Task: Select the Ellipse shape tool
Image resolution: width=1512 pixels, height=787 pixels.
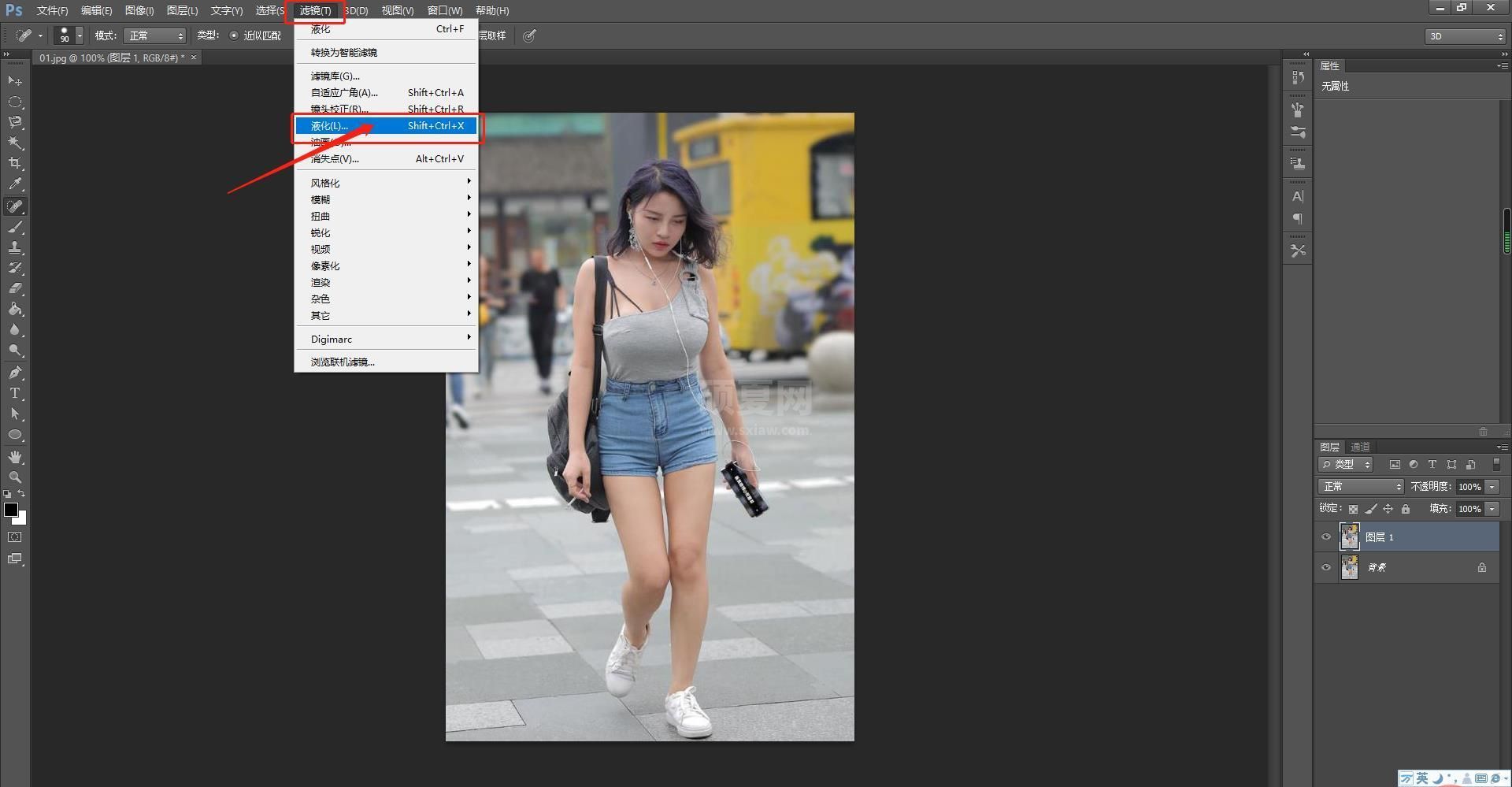Action: 15,435
